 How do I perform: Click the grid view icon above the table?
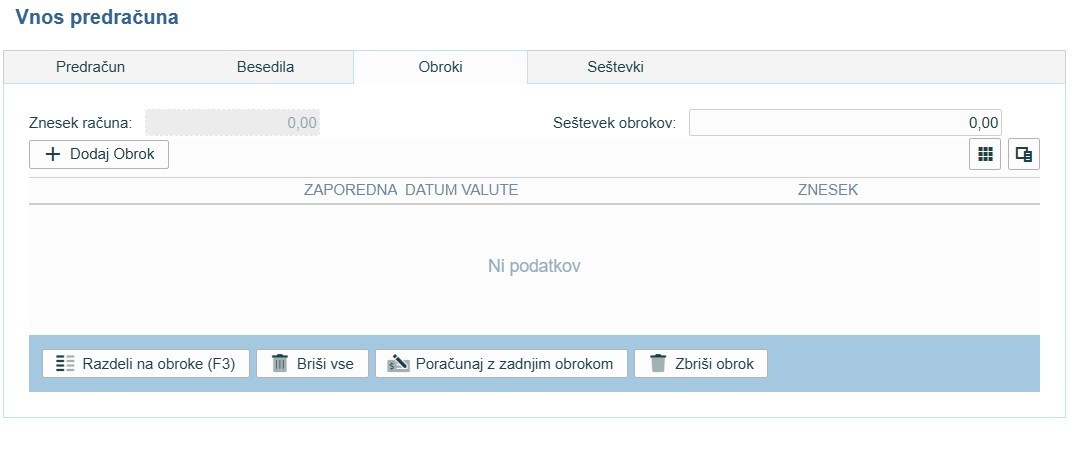coord(985,154)
